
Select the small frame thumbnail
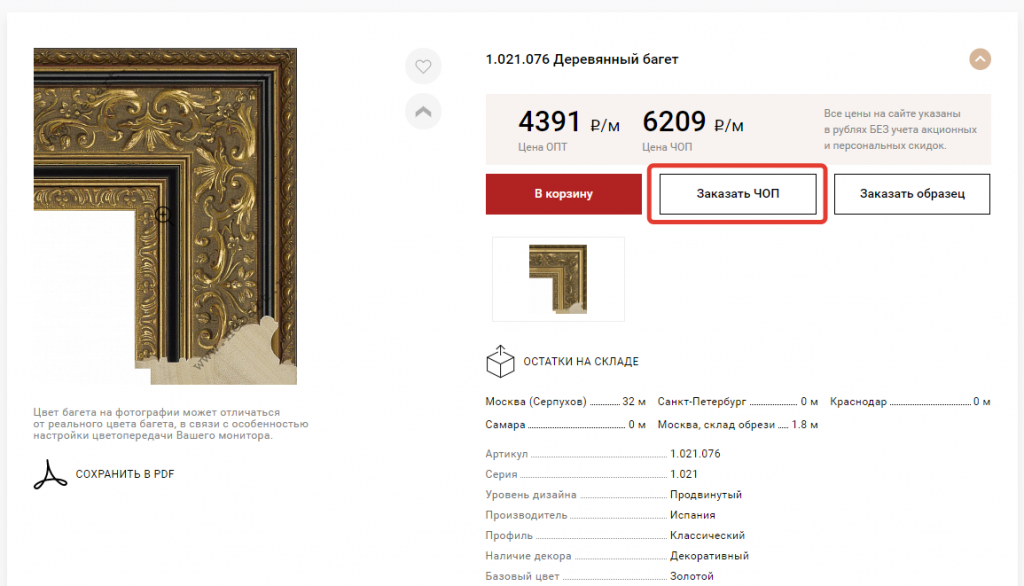click(558, 279)
